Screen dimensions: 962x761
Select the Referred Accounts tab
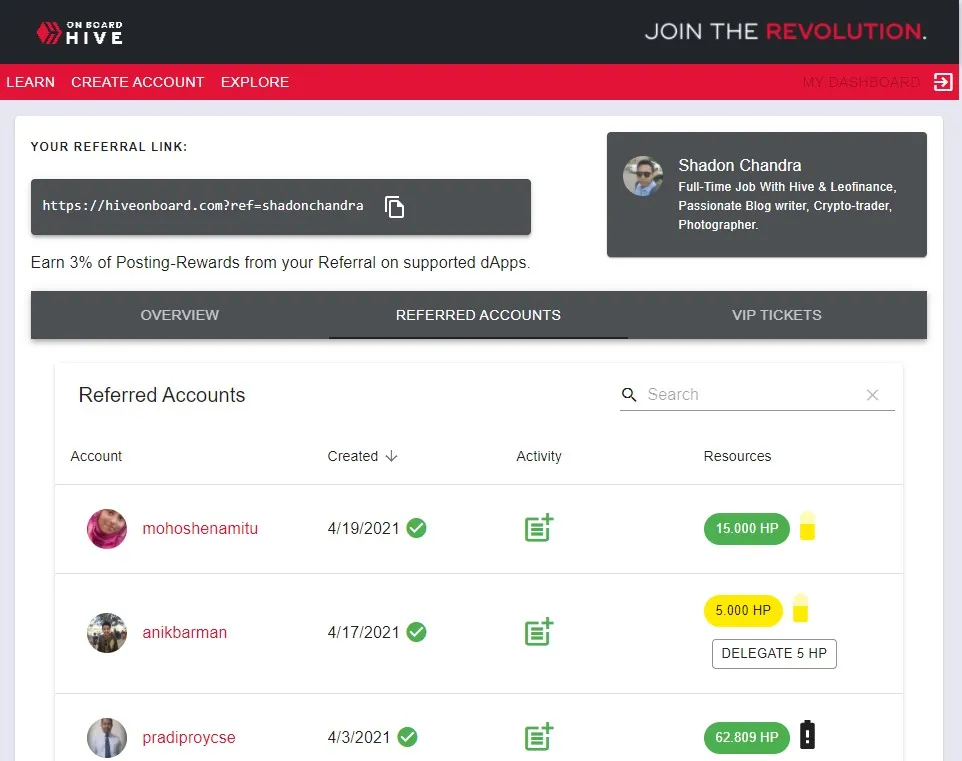pos(478,315)
